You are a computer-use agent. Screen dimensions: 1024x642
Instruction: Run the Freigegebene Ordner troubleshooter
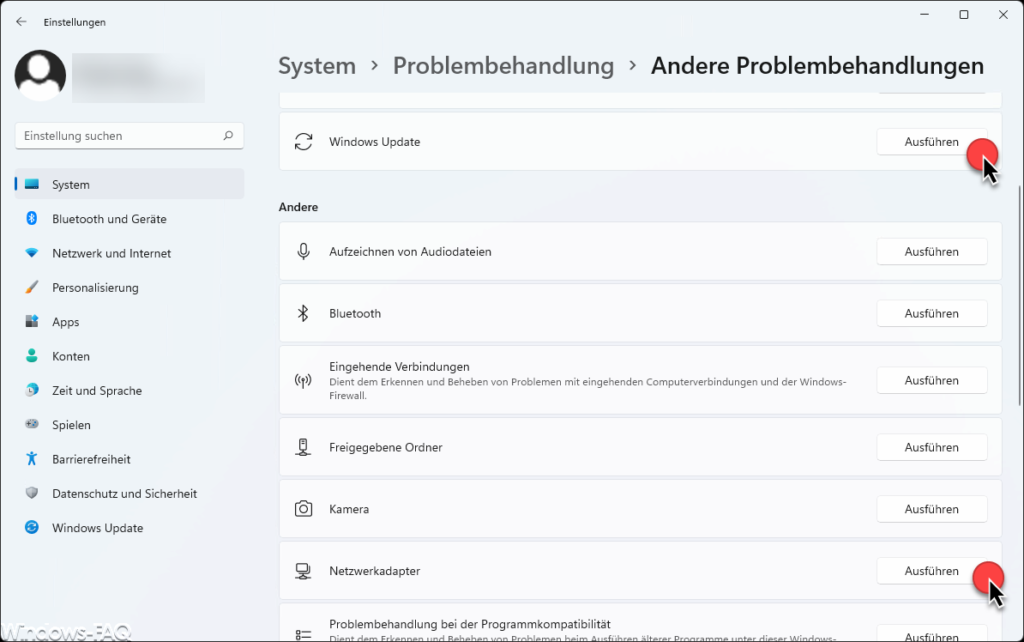point(931,447)
